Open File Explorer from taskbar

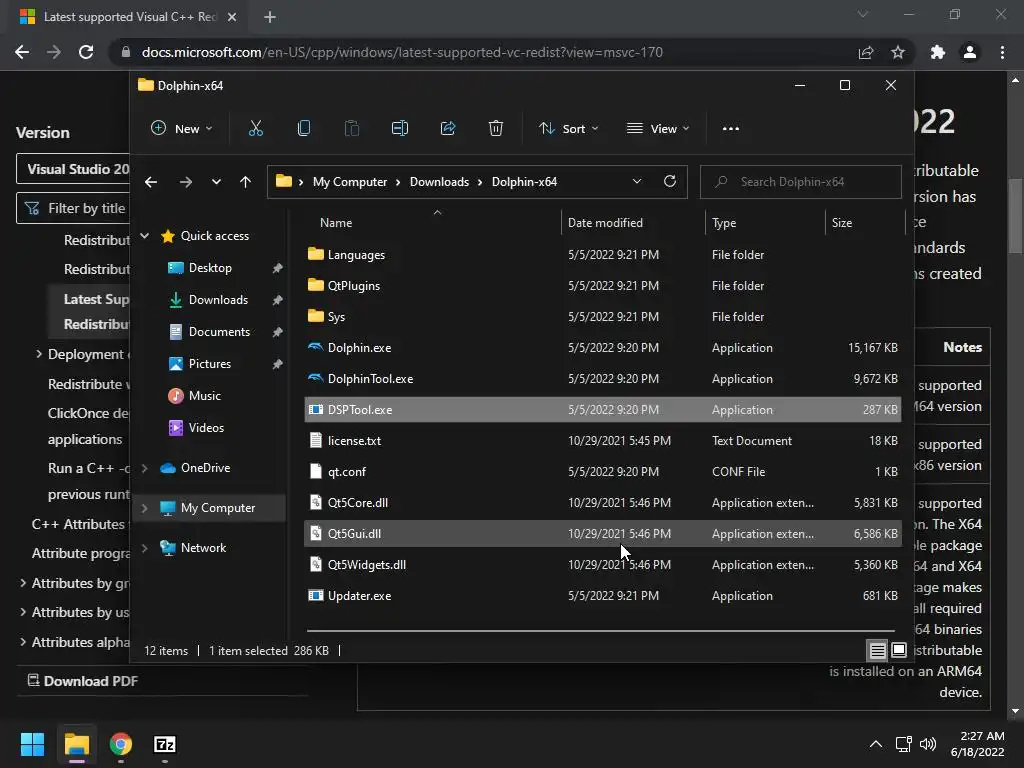(x=76, y=744)
